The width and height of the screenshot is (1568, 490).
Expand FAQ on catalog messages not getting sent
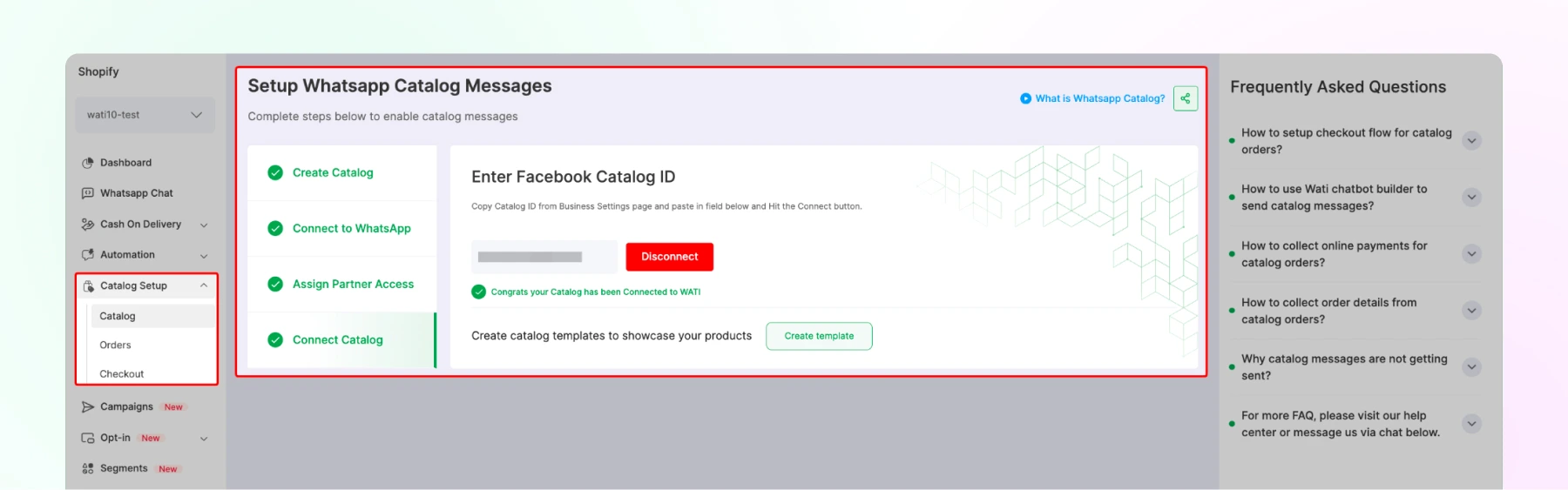tap(1471, 367)
